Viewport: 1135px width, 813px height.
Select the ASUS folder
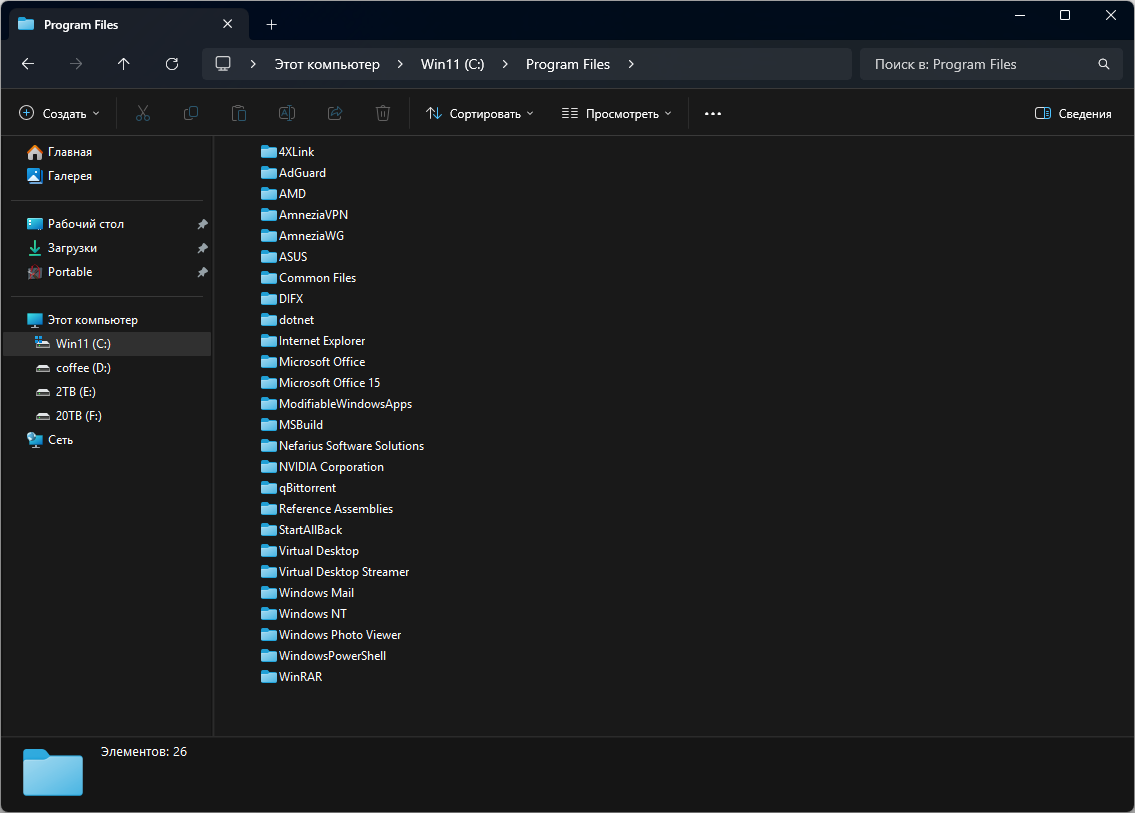coord(284,256)
